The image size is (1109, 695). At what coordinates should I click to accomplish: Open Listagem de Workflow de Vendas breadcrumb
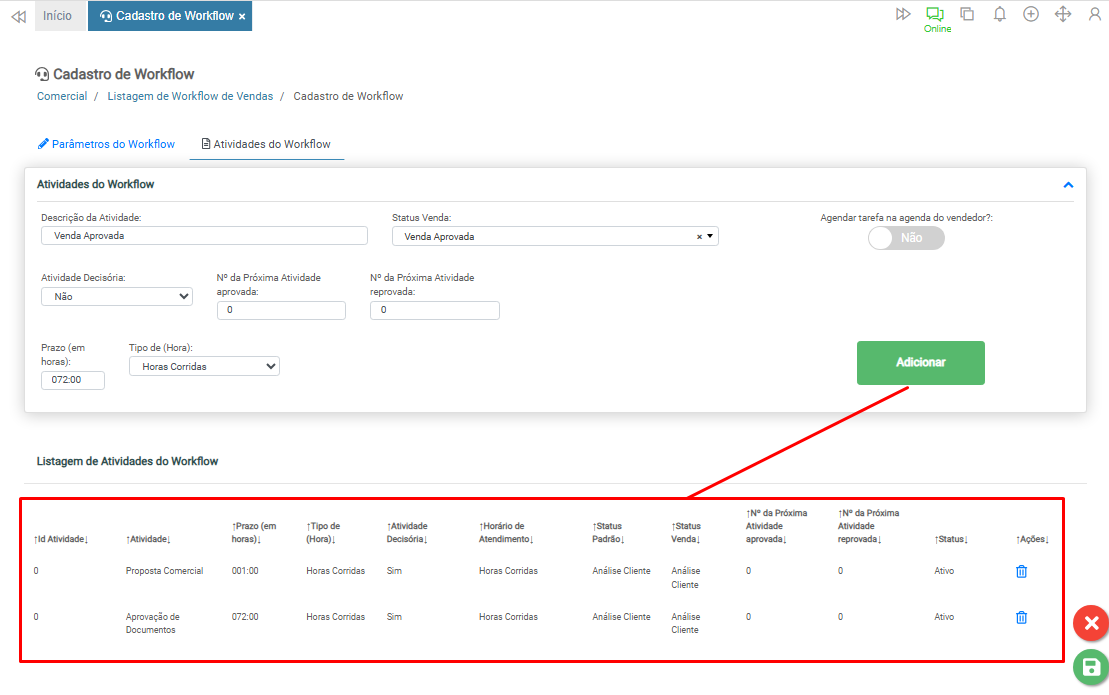click(x=190, y=96)
